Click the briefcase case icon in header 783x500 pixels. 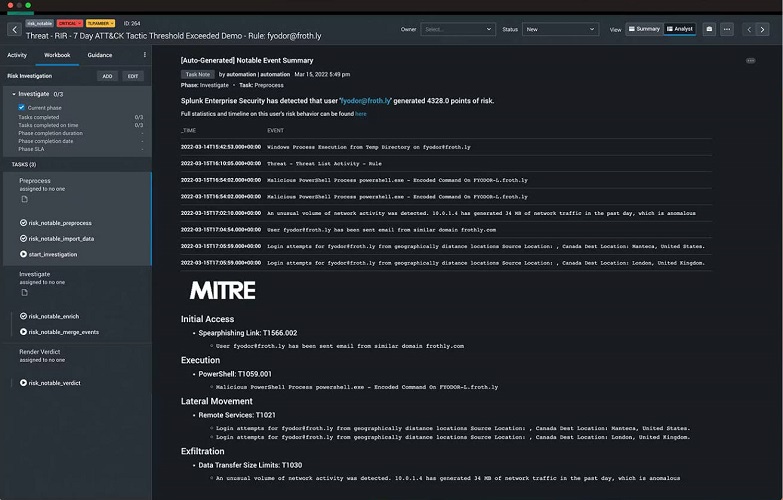[x=709, y=29]
